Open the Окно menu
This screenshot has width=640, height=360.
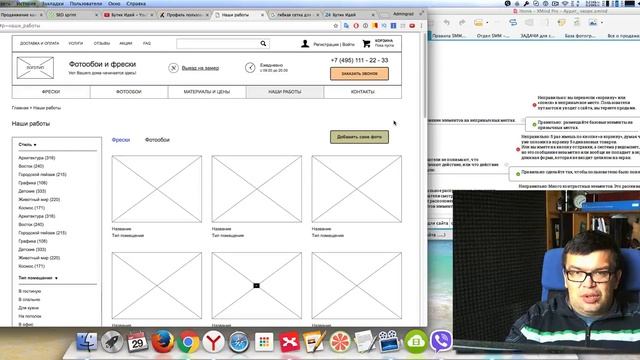click(x=114, y=4)
